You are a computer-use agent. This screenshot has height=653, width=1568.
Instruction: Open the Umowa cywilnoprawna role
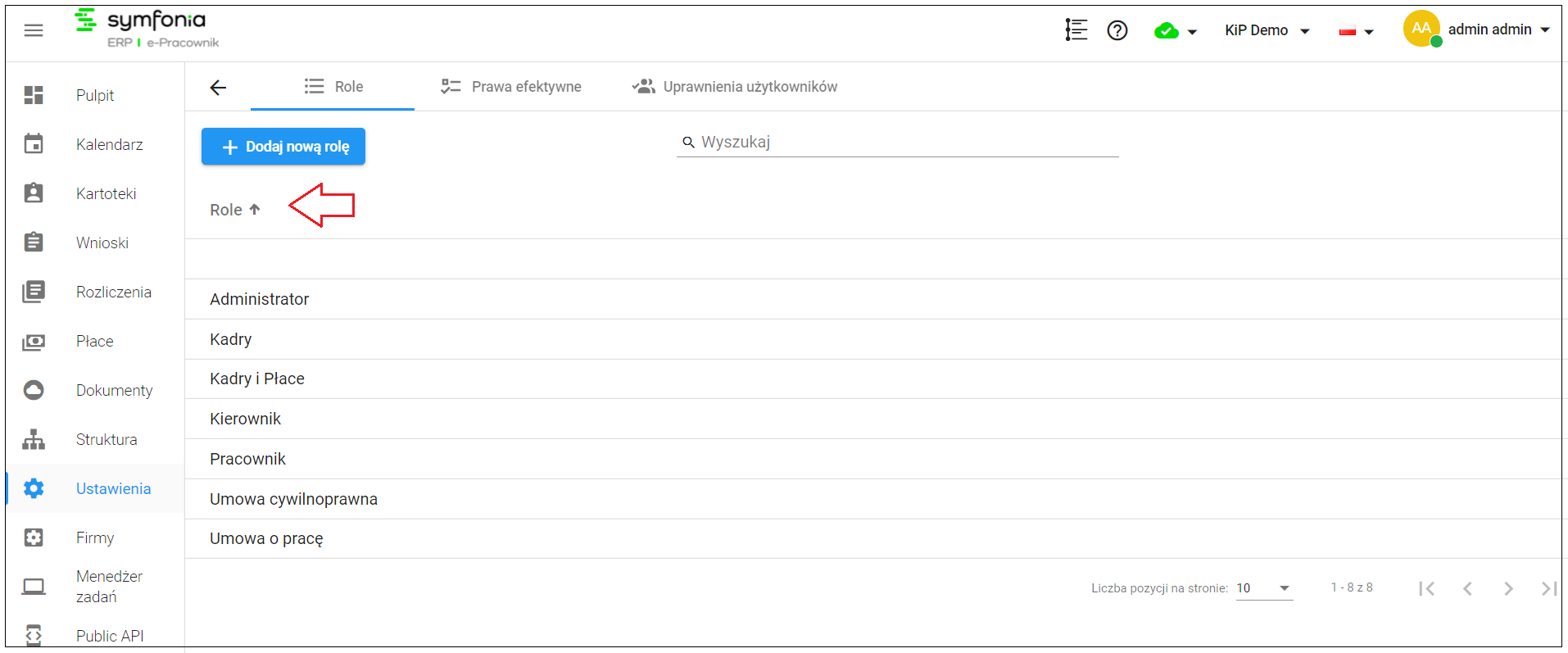tap(873, 499)
